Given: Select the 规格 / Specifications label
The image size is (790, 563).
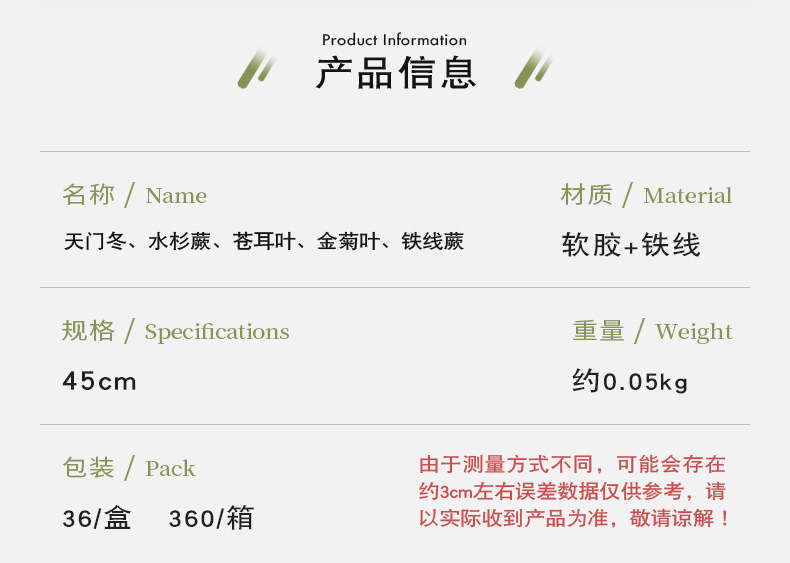Looking at the screenshot, I should click(x=175, y=331).
